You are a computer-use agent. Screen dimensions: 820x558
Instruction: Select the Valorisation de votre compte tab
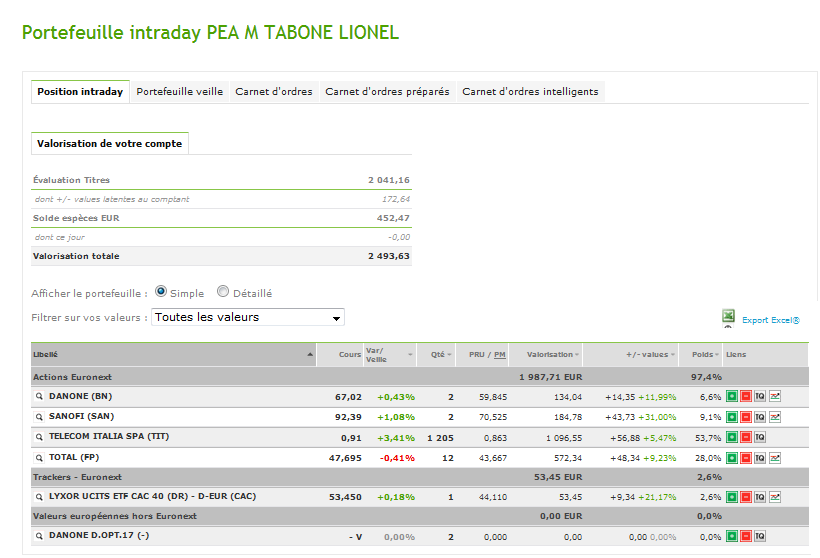tap(109, 143)
